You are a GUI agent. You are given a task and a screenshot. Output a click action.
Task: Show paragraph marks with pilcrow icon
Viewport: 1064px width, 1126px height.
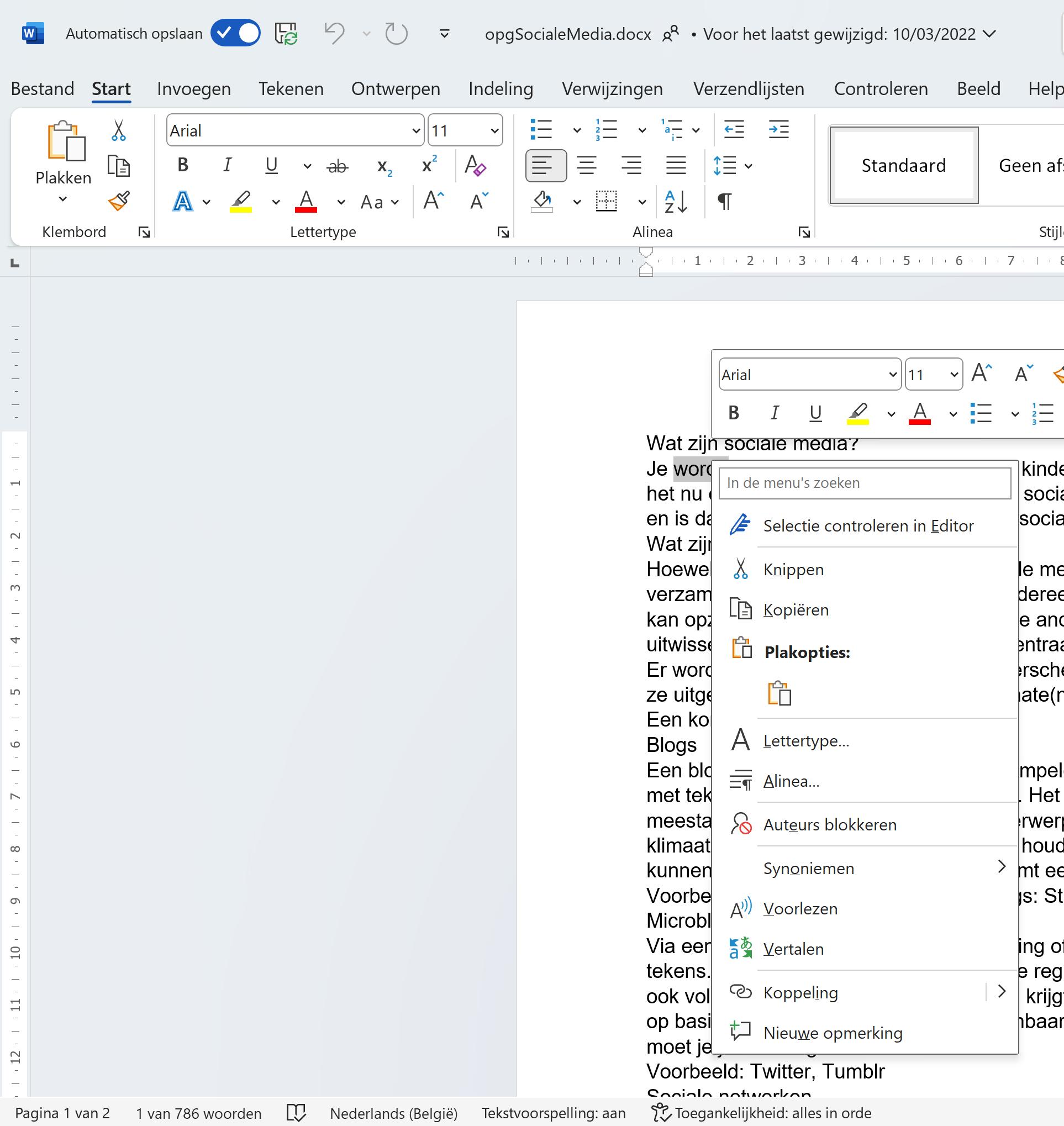724,201
